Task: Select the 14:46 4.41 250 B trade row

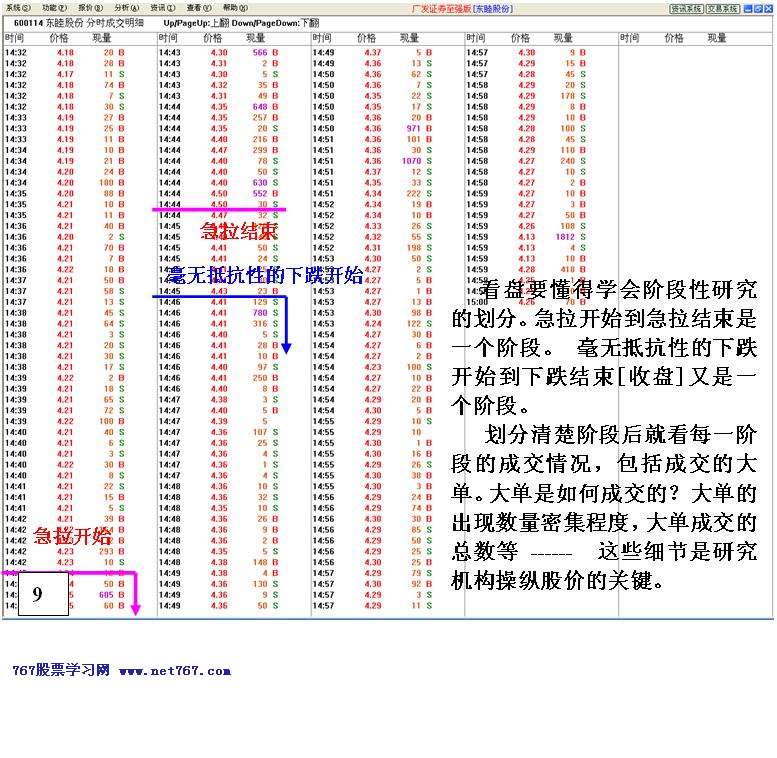Action: click(x=219, y=378)
